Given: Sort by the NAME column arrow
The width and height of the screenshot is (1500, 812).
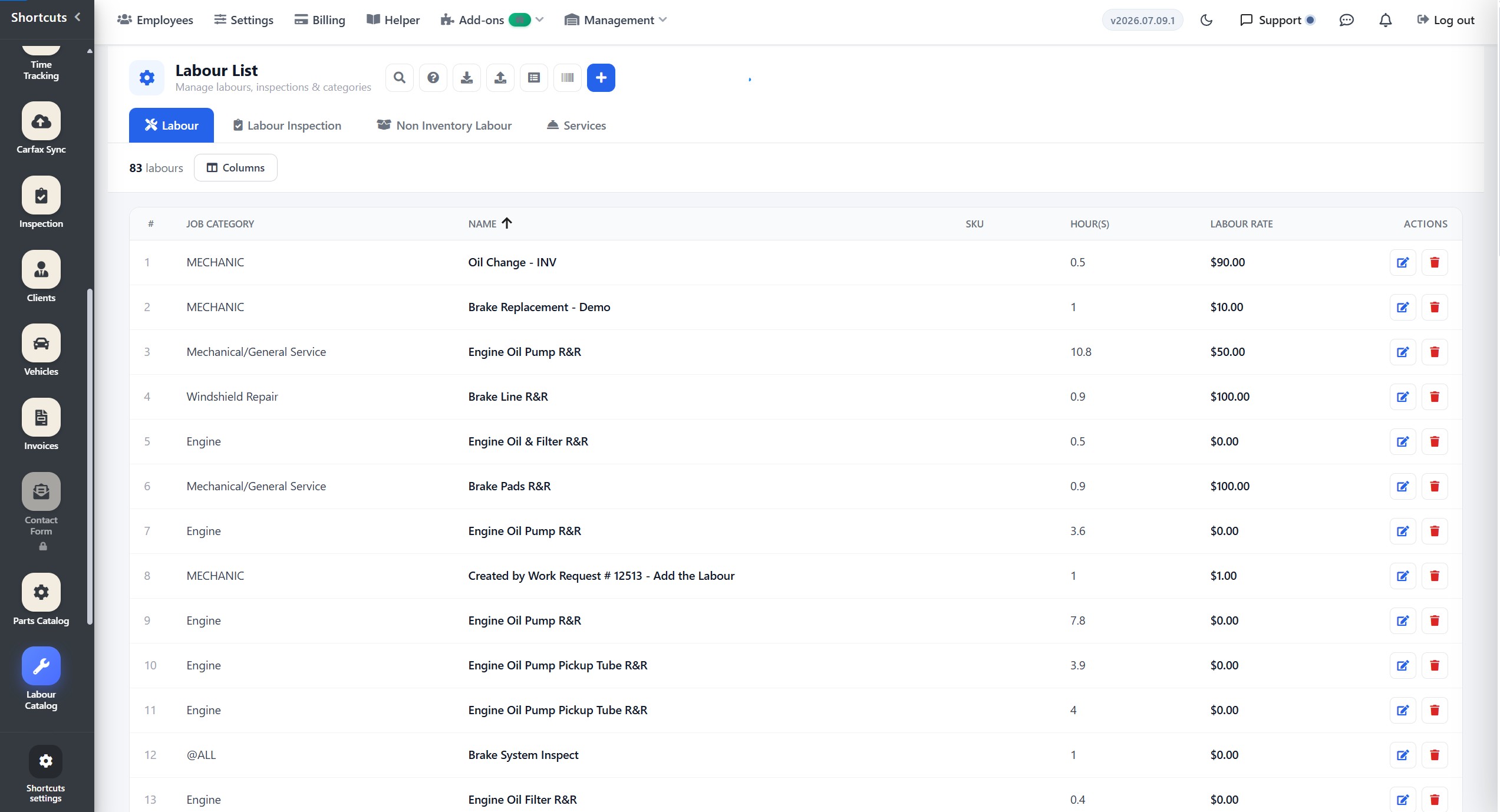Looking at the screenshot, I should pos(507,223).
